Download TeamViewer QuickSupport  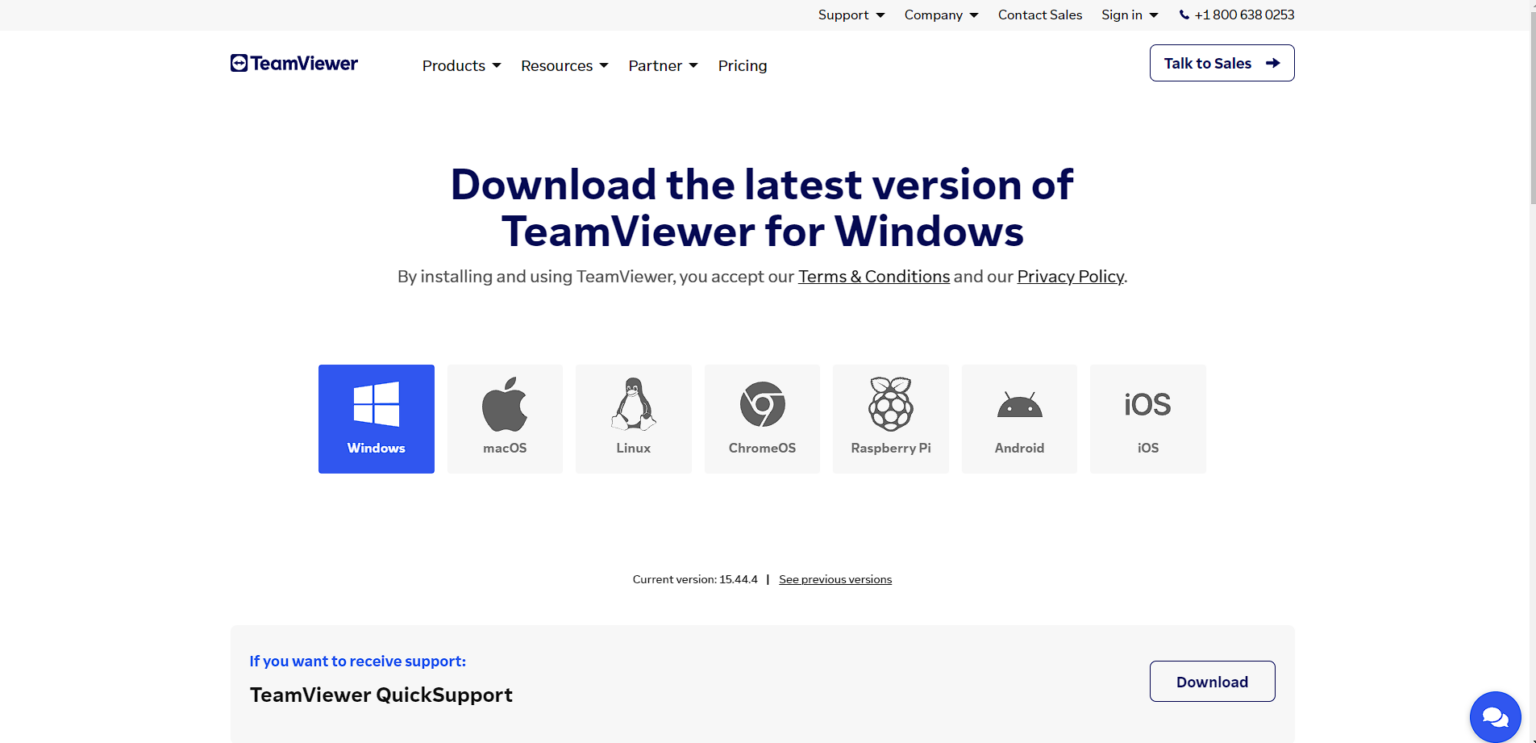click(x=1212, y=682)
